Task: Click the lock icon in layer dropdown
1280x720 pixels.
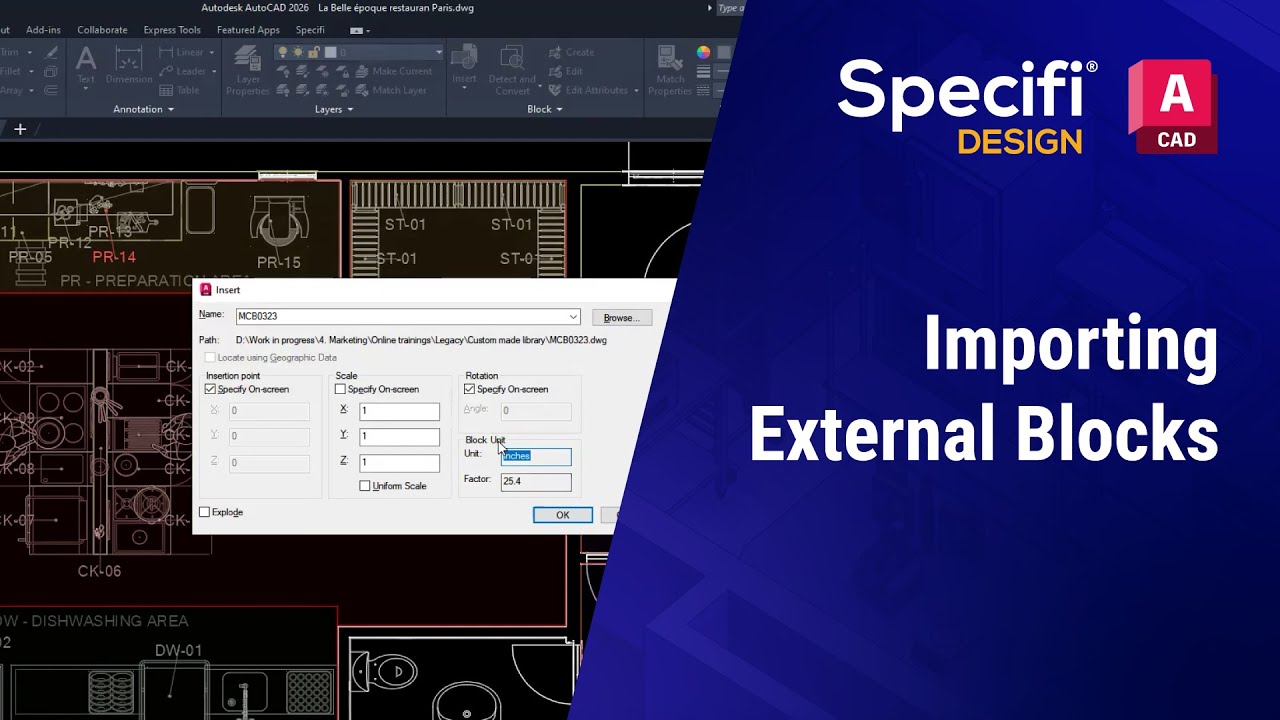Action: tap(313, 52)
